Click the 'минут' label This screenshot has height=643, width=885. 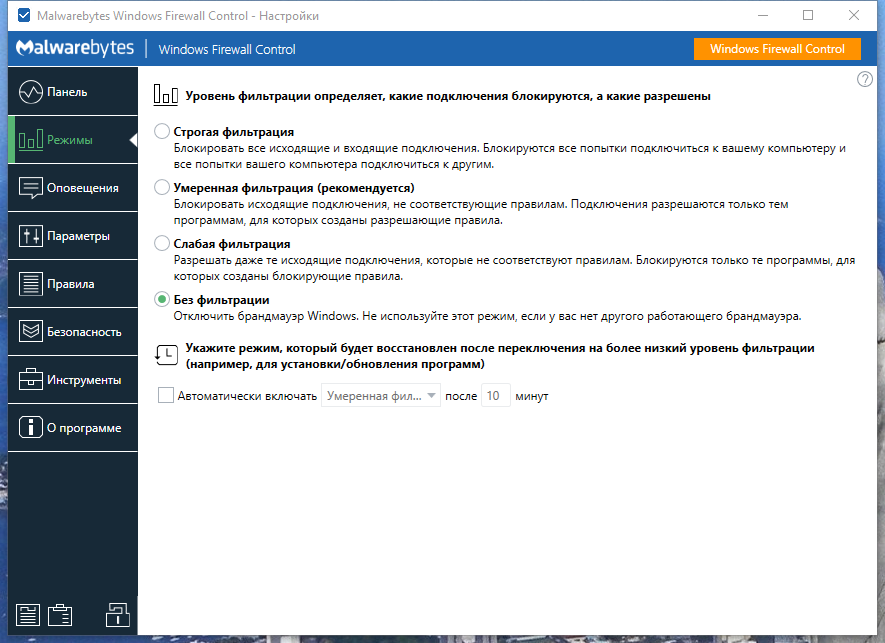click(x=532, y=396)
